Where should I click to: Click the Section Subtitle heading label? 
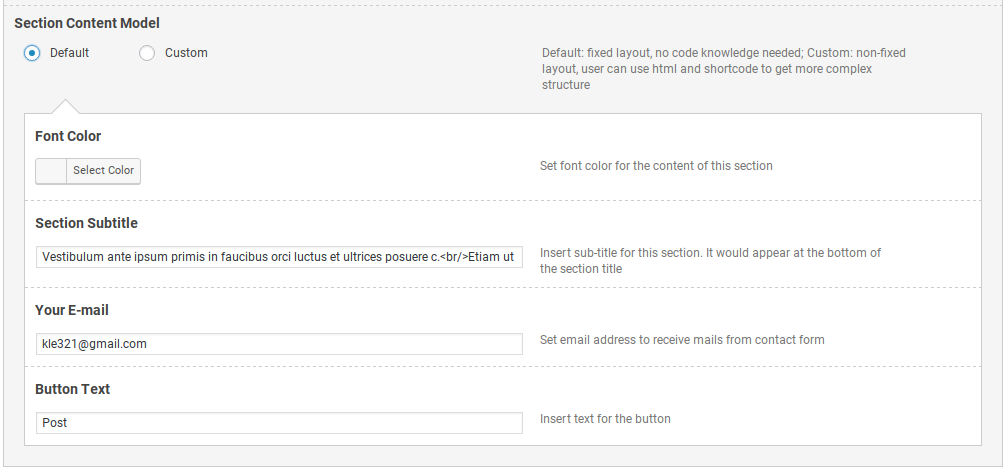click(87, 223)
